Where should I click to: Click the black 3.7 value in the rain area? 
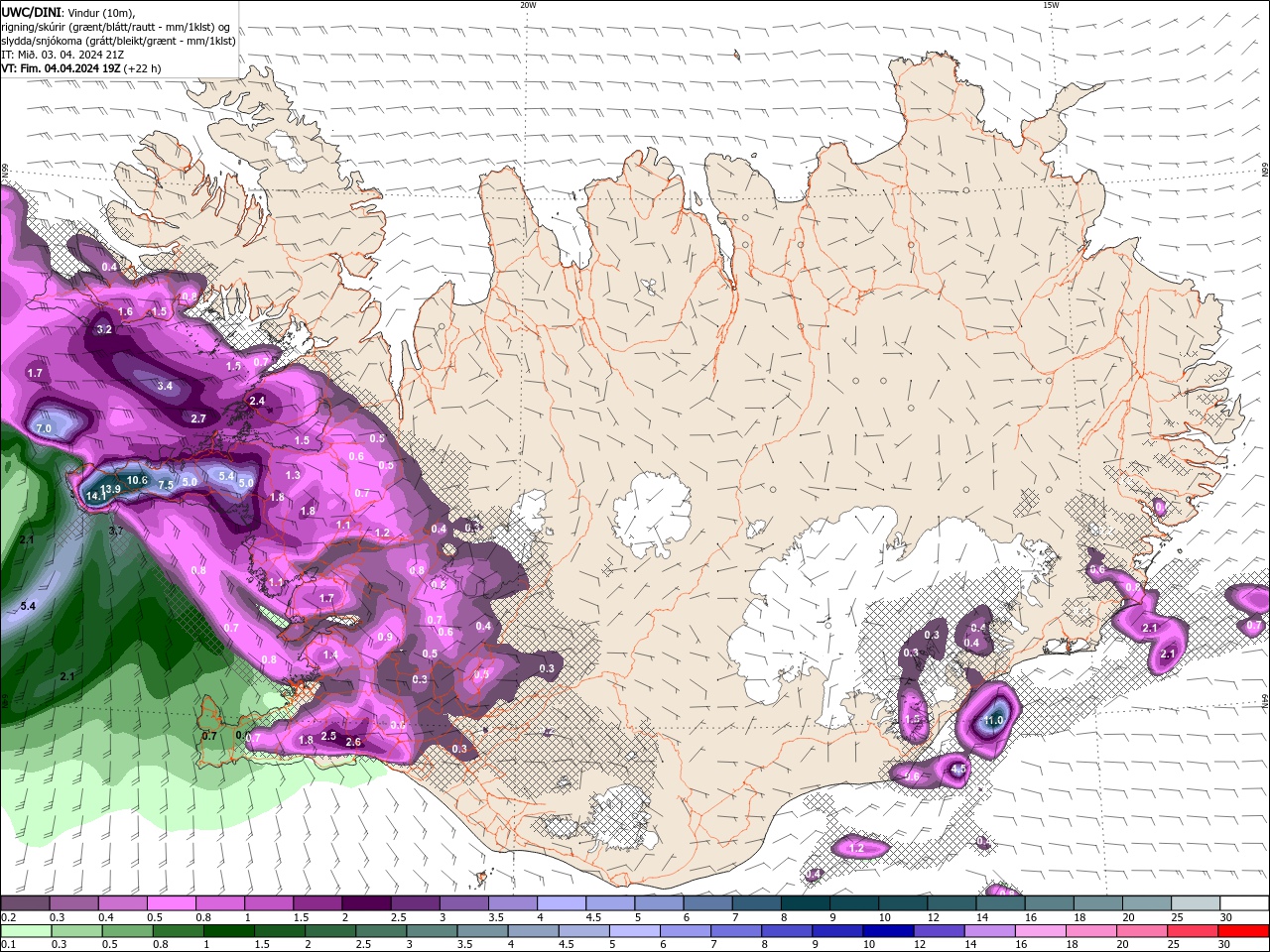click(116, 531)
